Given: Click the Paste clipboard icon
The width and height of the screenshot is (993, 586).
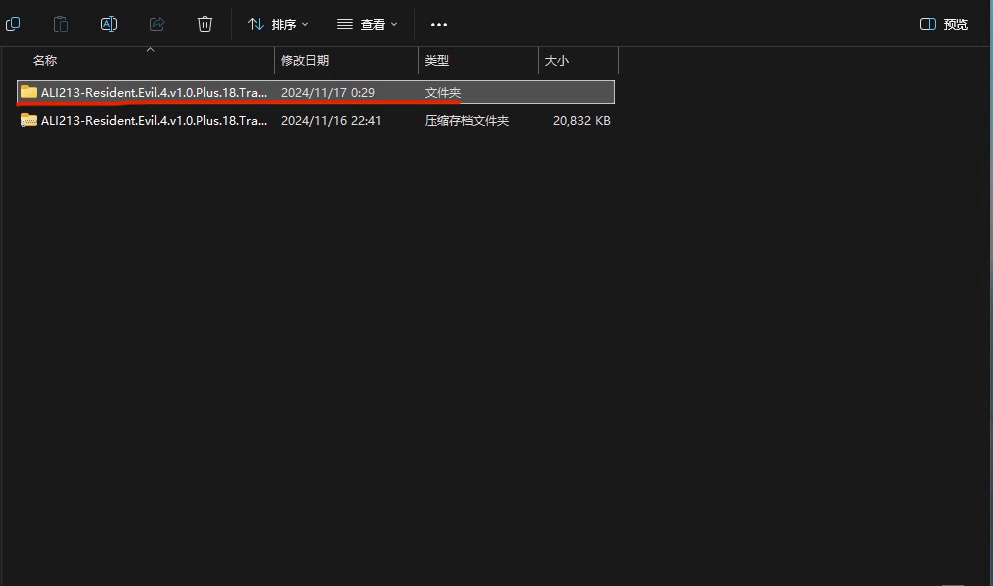Looking at the screenshot, I should 61,24.
